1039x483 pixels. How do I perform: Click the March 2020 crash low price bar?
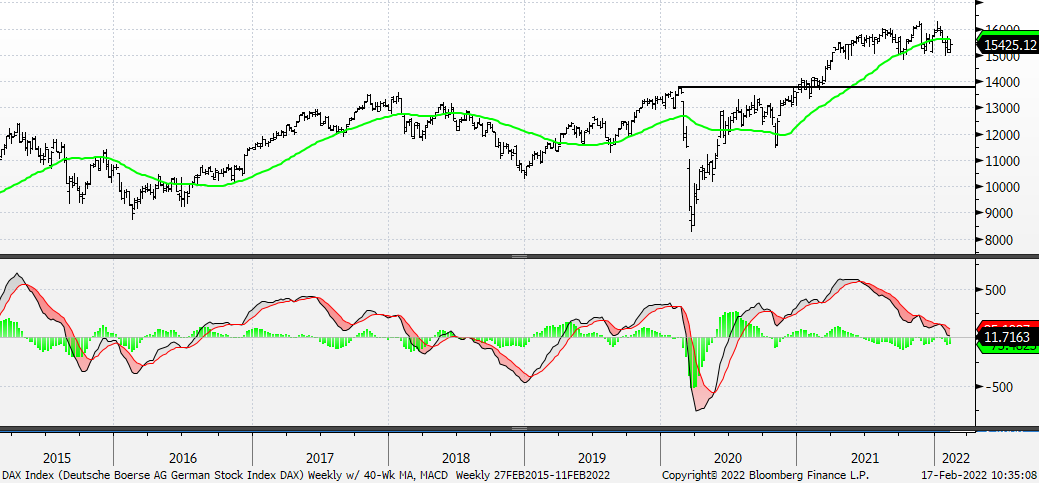click(692, 219)
